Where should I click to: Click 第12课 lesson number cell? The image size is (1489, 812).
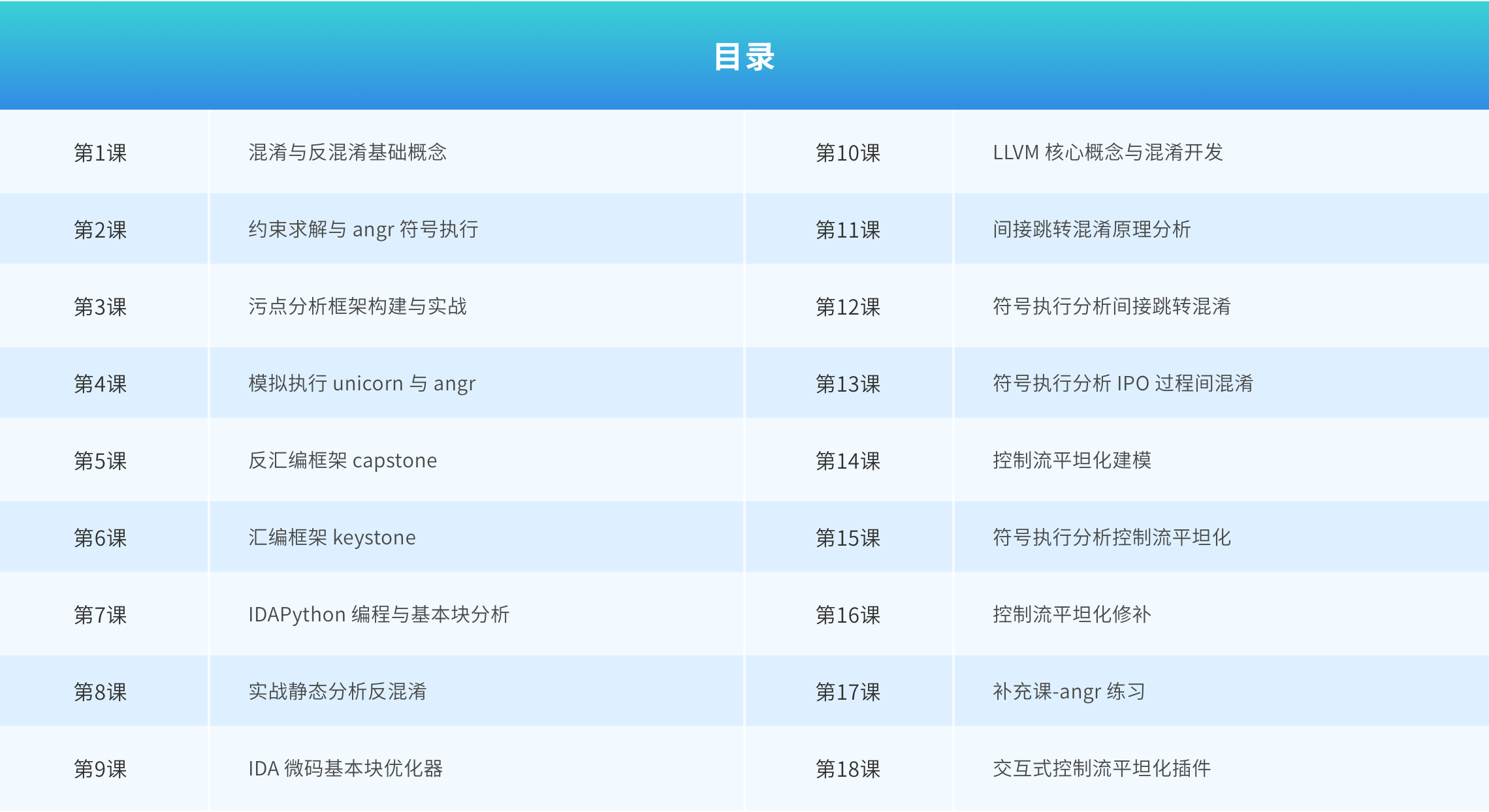848,307
